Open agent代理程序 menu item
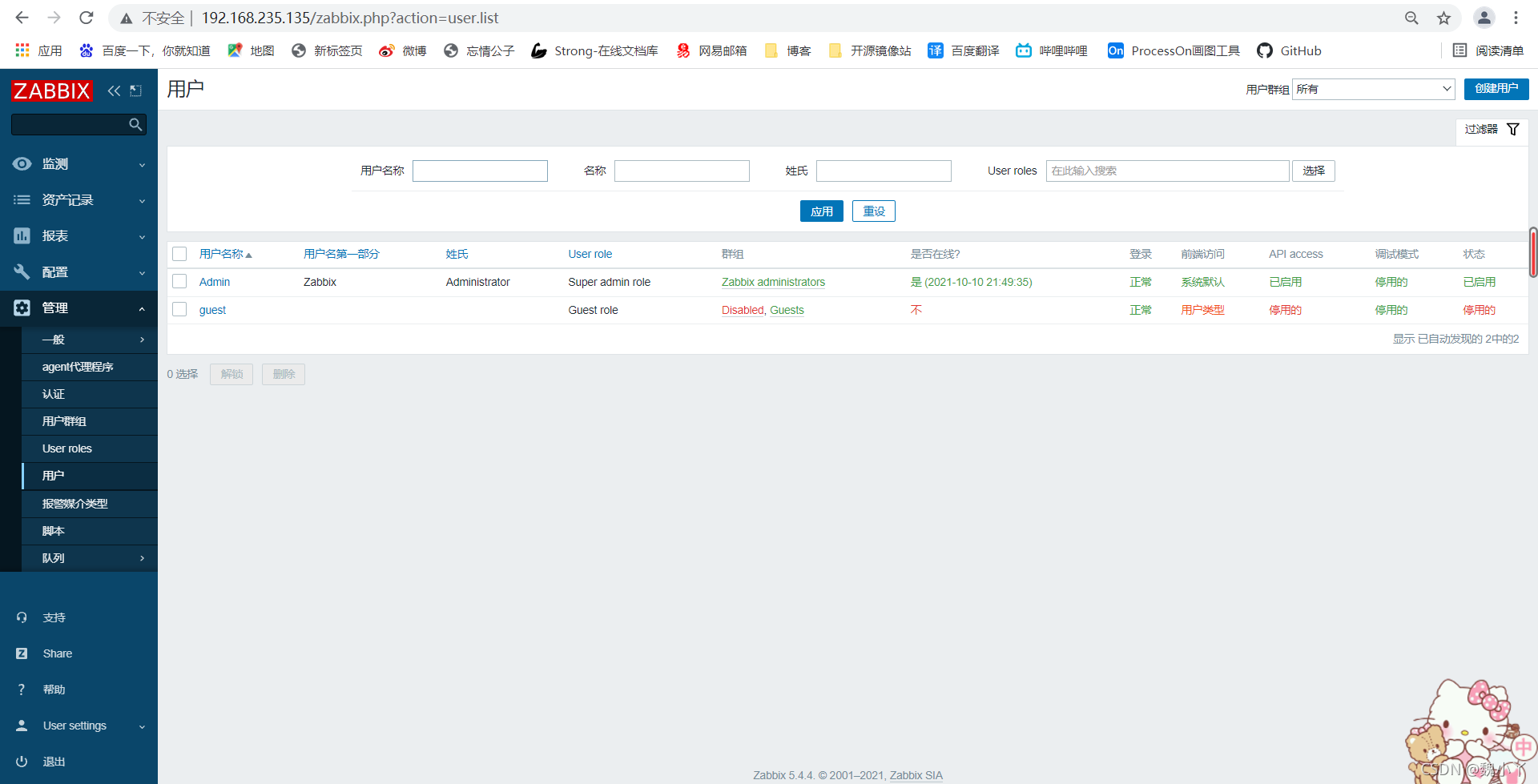This screenshot has width=1538, height=784. click(x=78, y=367)
